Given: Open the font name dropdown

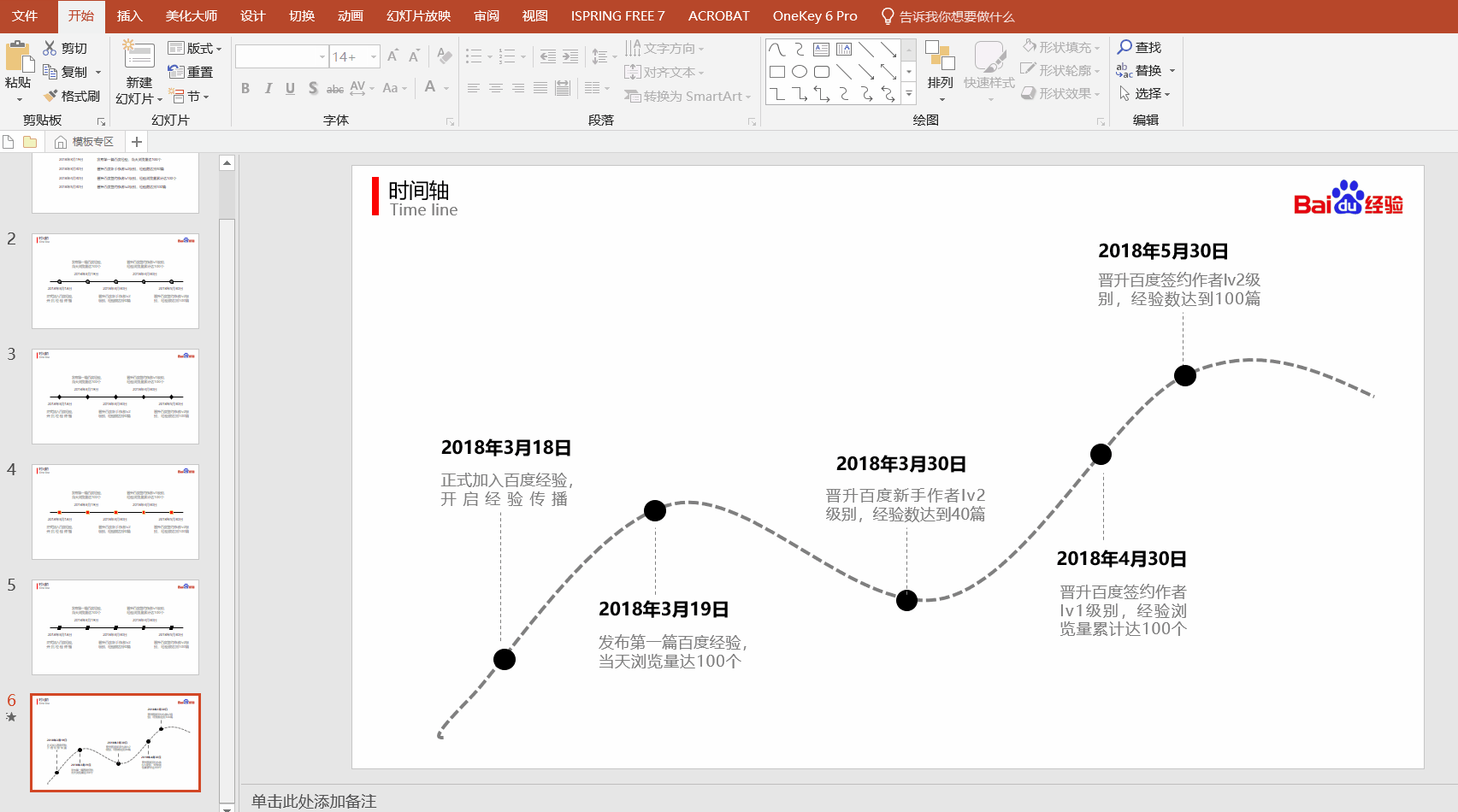Looking at the screenshot, I should [322, 56].
